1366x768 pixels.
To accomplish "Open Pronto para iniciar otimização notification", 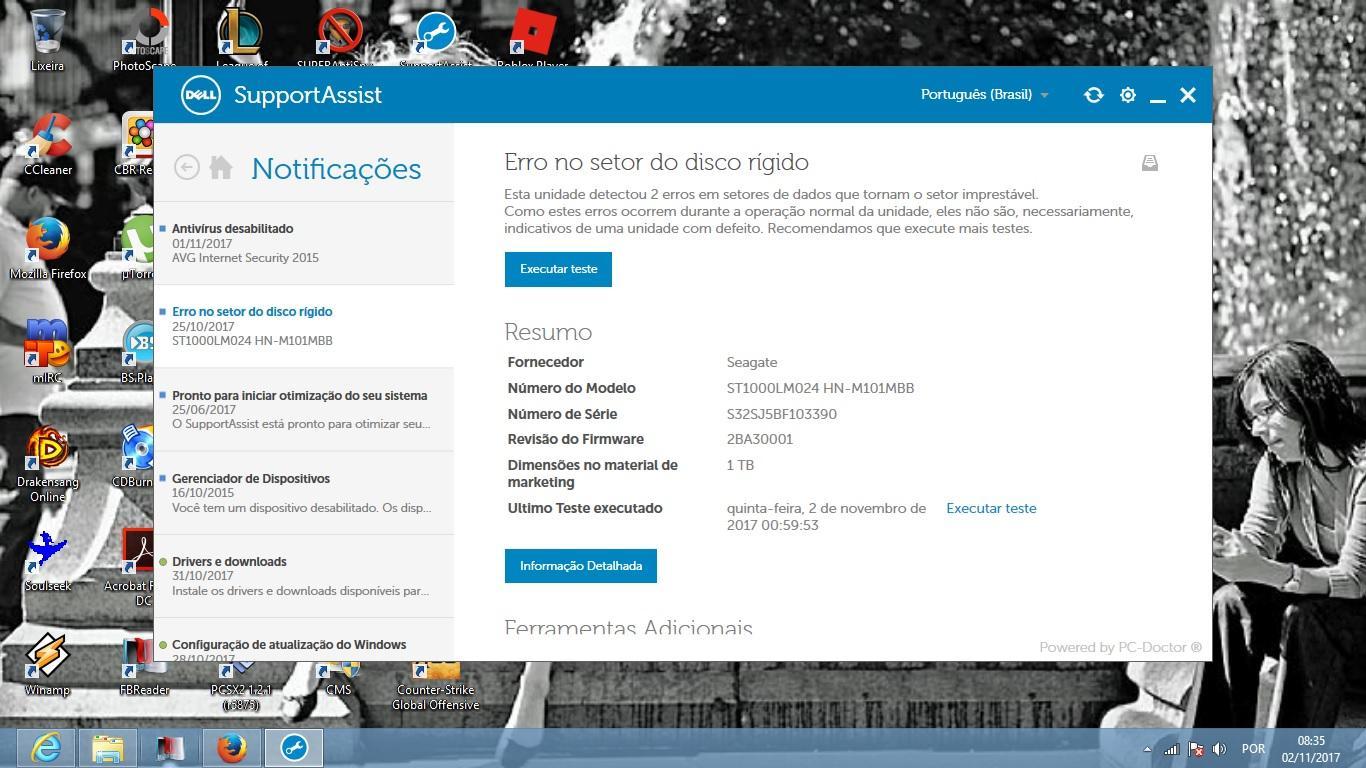I will click(304, 410).
